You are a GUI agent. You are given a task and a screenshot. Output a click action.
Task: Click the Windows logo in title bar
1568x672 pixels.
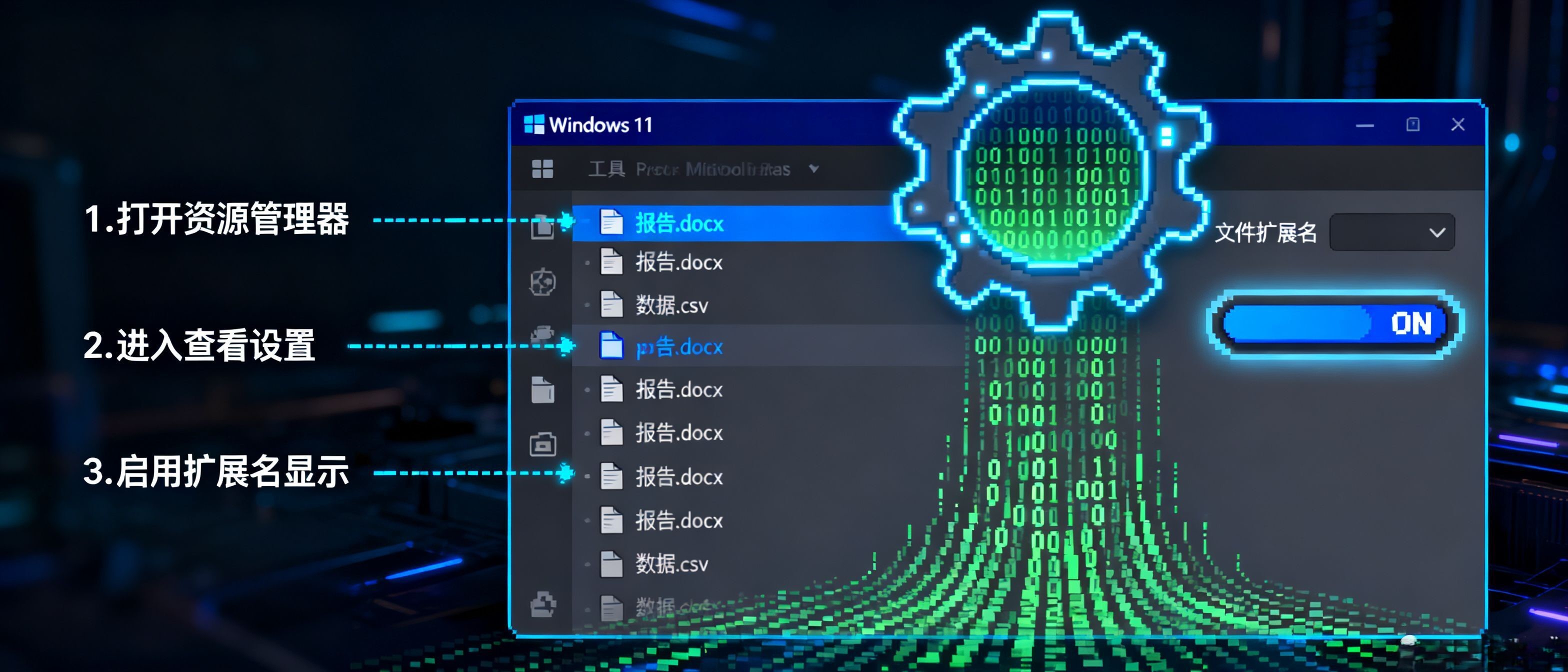[534, 124]
